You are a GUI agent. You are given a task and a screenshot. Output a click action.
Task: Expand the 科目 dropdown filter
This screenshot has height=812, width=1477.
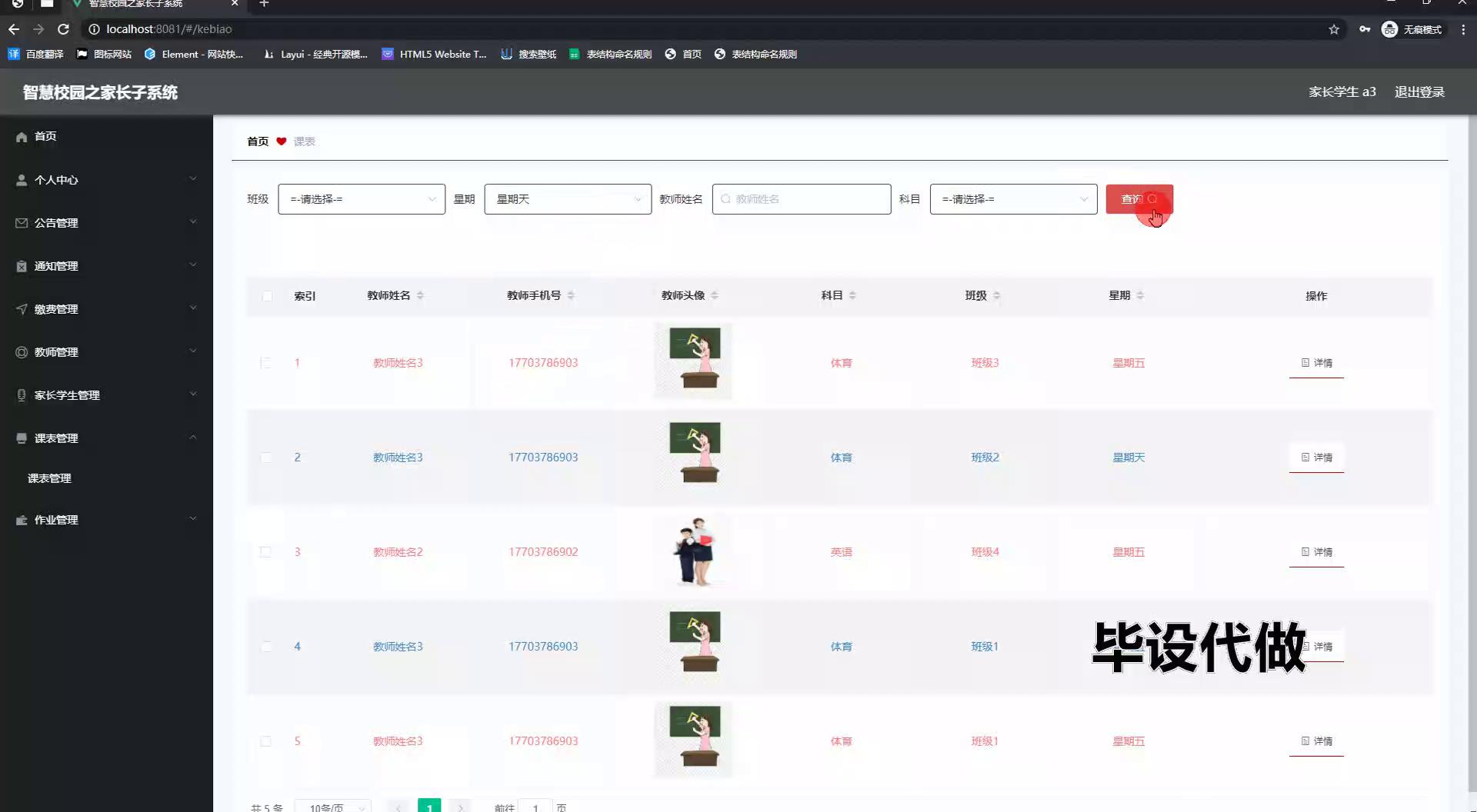click(x=1012, y=199)
